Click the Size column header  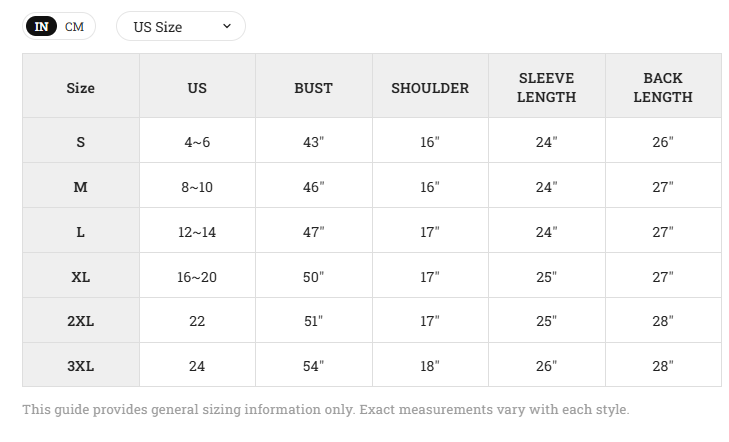pos(80,88)
